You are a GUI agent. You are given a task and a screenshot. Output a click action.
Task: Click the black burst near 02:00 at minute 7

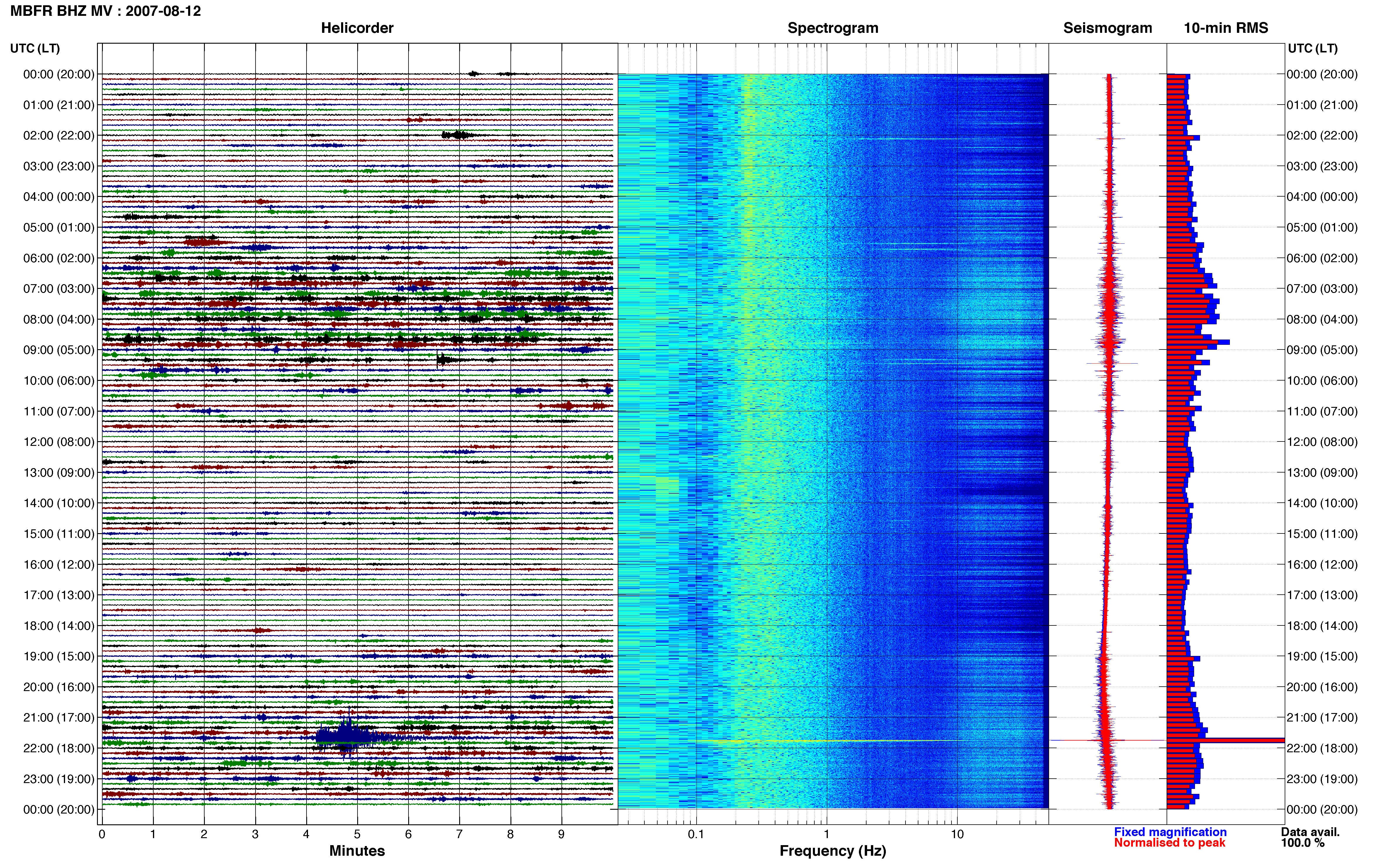[x=458, y=135]
